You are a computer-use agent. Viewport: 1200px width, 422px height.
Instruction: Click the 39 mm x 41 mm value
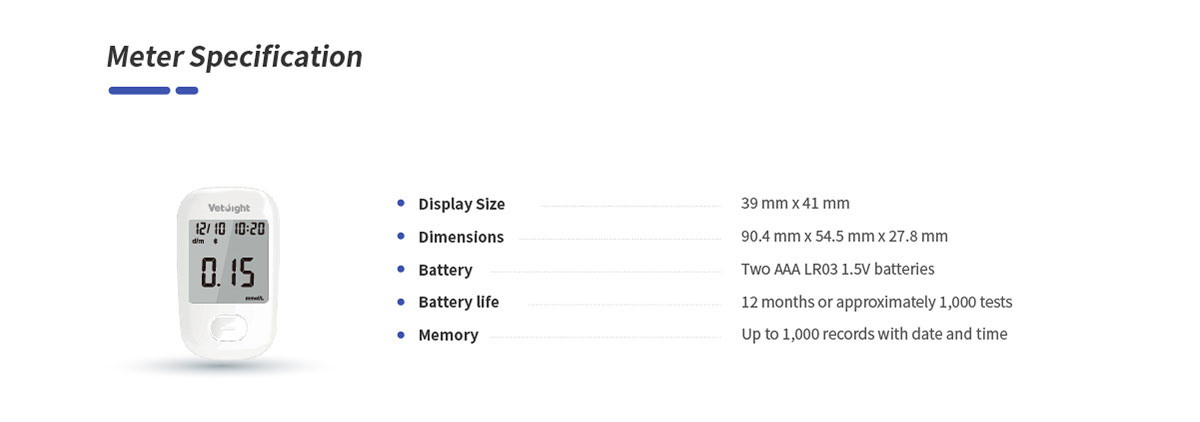[x=795, y=204]
